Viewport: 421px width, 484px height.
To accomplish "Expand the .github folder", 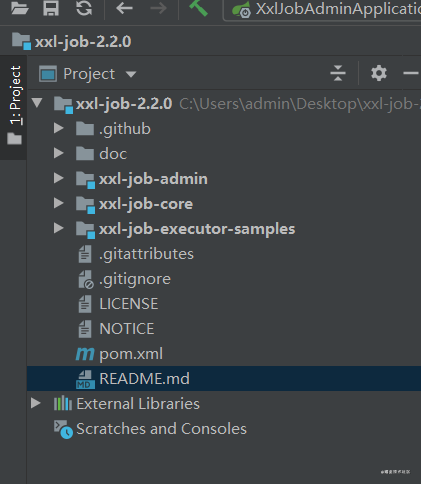I will tap(58, 128).
